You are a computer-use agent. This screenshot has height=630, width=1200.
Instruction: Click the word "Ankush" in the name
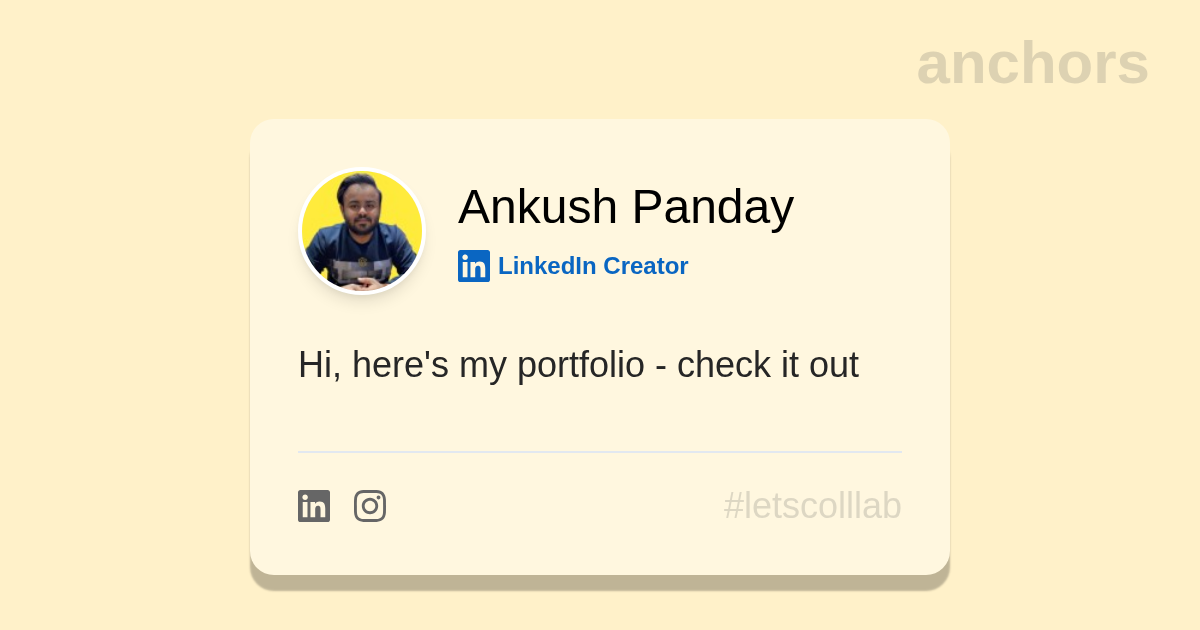[538, 207]
